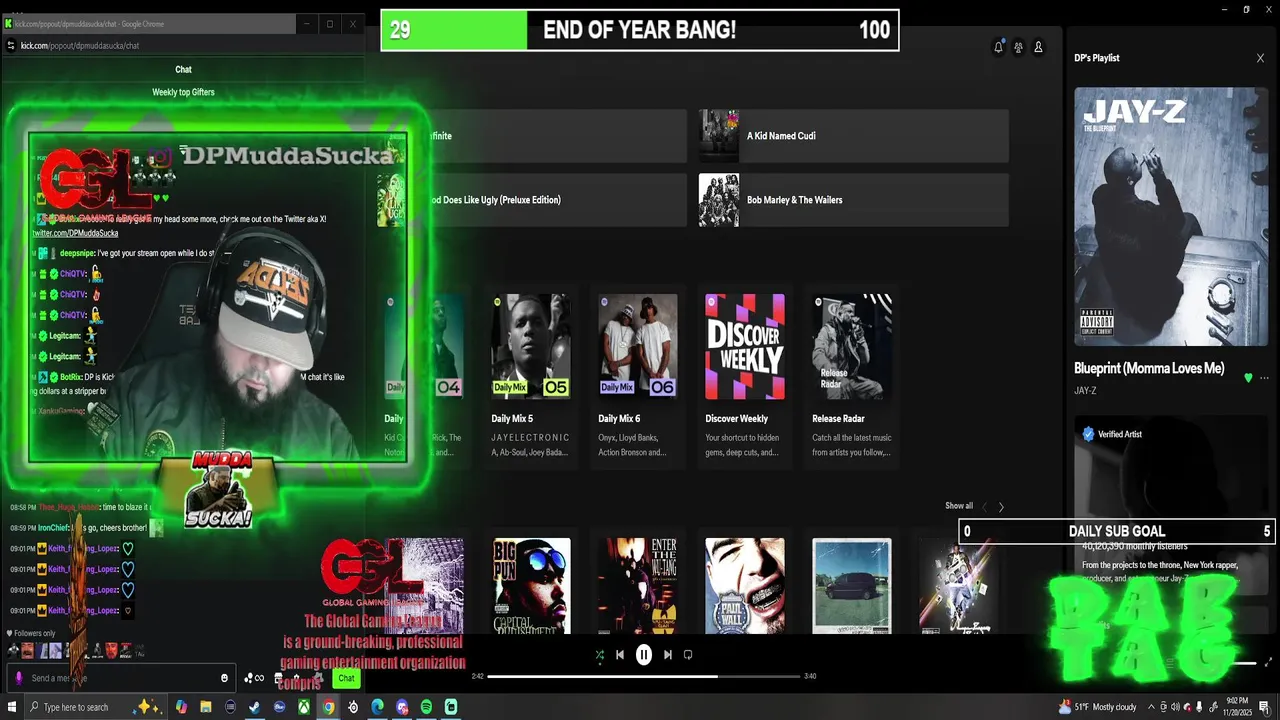Open the Xbox taskbar icon
Image resolution: width=1280 pixels, height=720 pixels.
(304, 707)
